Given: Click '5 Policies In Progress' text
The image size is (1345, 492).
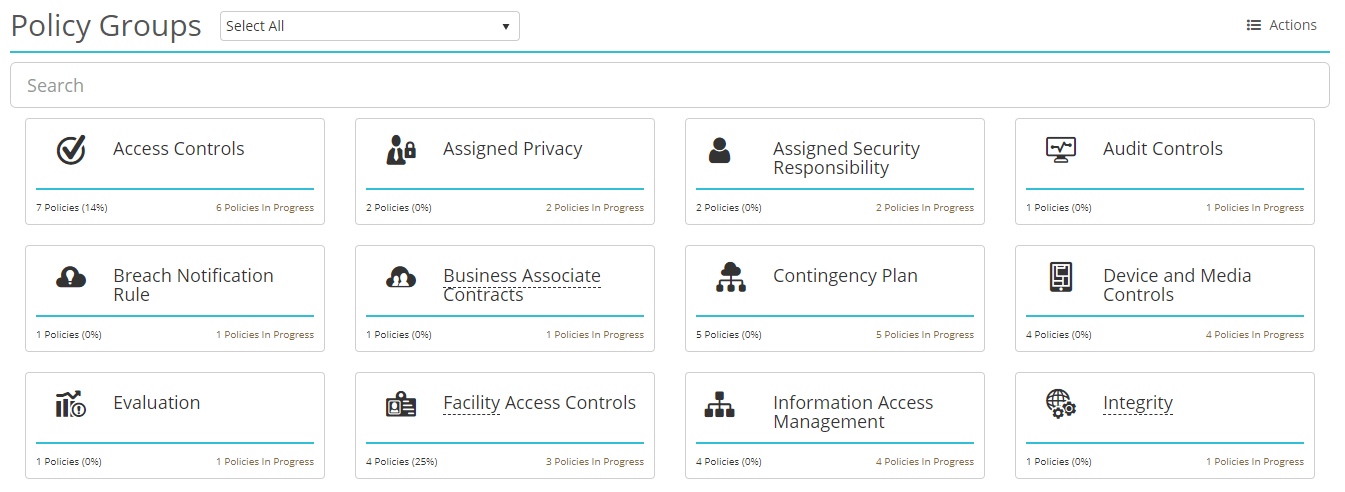Looking at the screenshot, I should pyautogui.click(x=925, y=335).
